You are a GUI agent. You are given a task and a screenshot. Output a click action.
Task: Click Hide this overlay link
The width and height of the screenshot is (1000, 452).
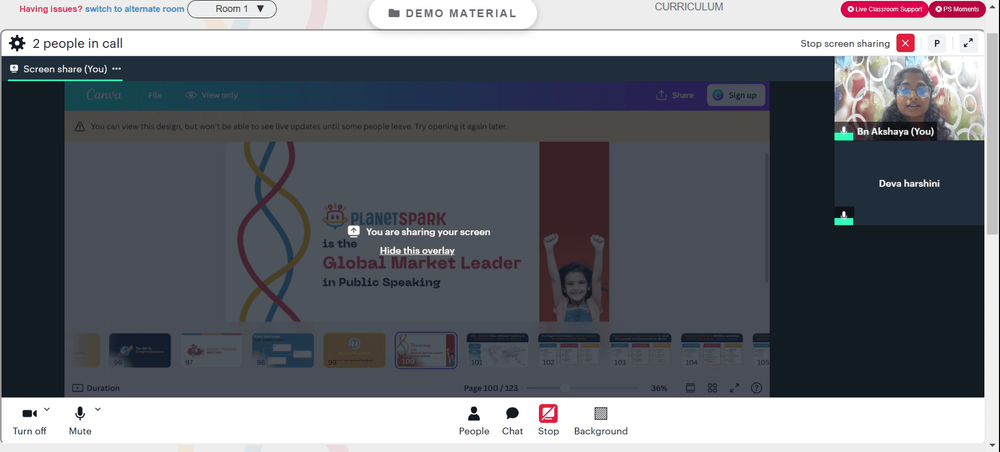click(x=417, y=251)
